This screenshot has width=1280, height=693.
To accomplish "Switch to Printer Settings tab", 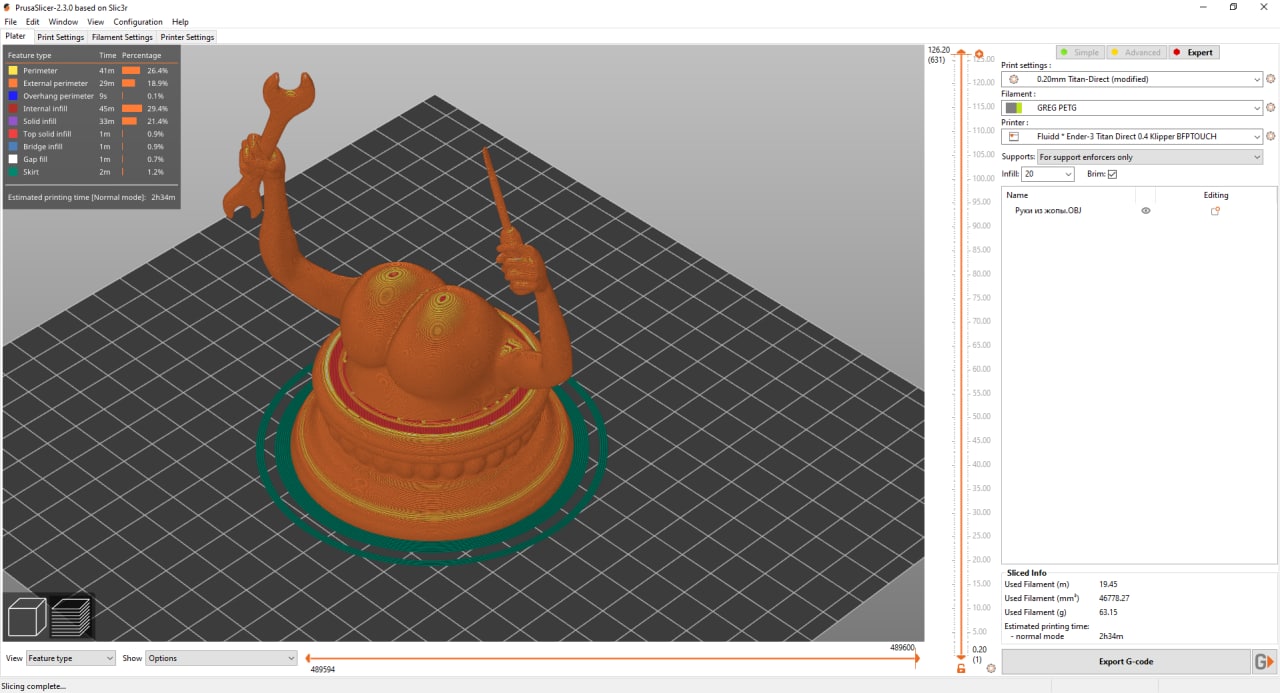I will click(x=187, y=37).
